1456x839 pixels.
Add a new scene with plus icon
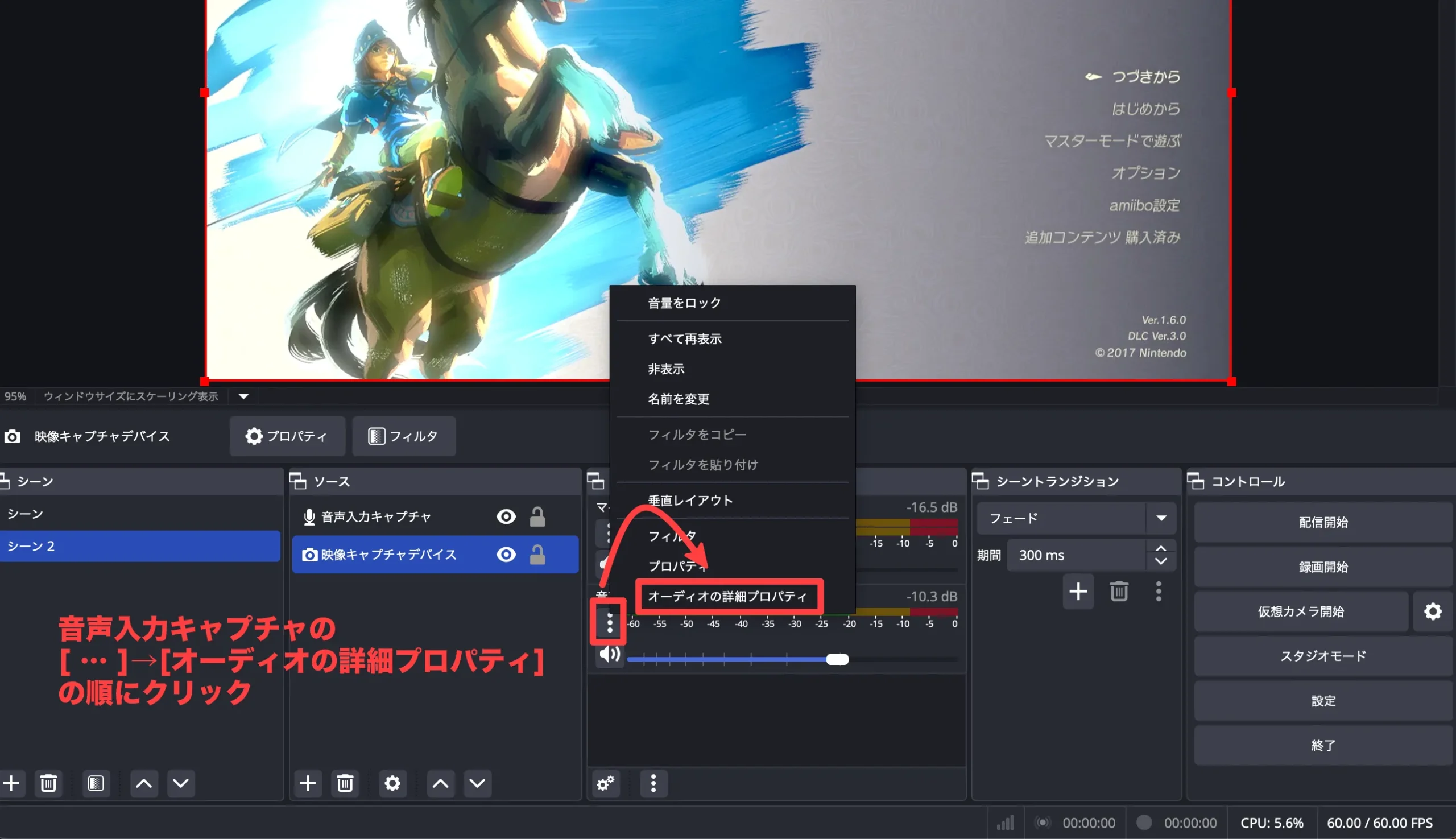click(x=11, y=783)
